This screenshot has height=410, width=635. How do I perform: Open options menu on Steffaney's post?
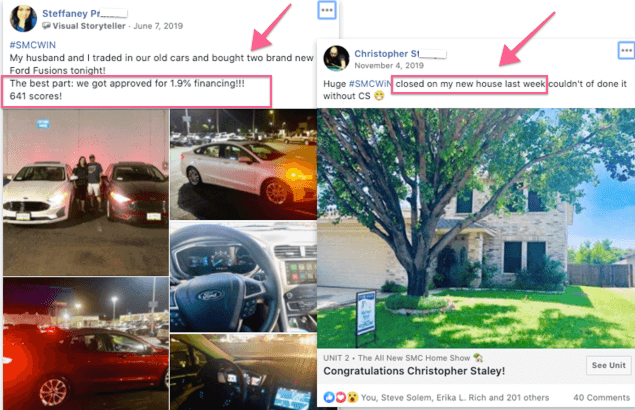click(x=327, y=10)
